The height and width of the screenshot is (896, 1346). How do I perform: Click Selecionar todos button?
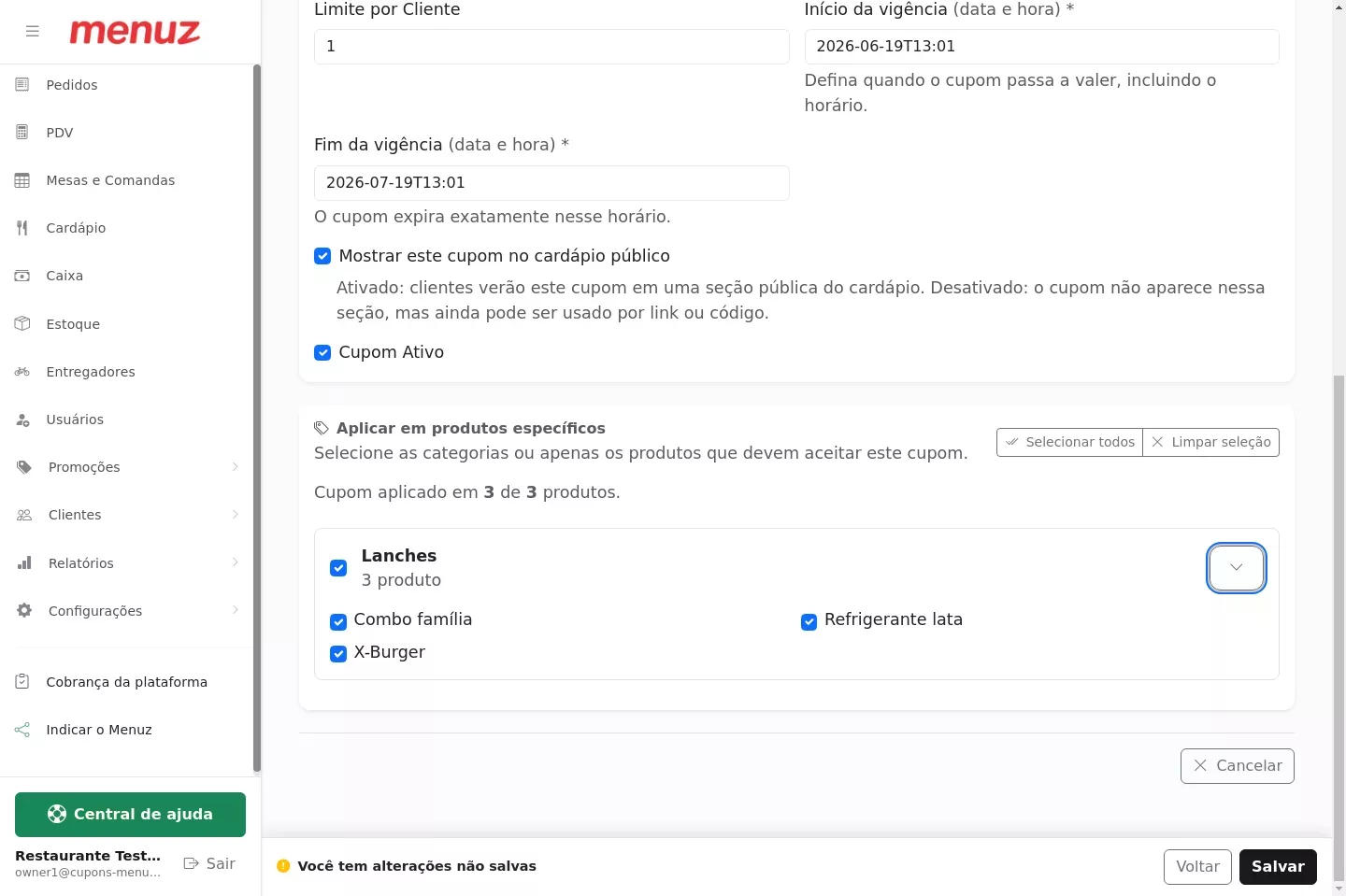[x=1069, y=442]
